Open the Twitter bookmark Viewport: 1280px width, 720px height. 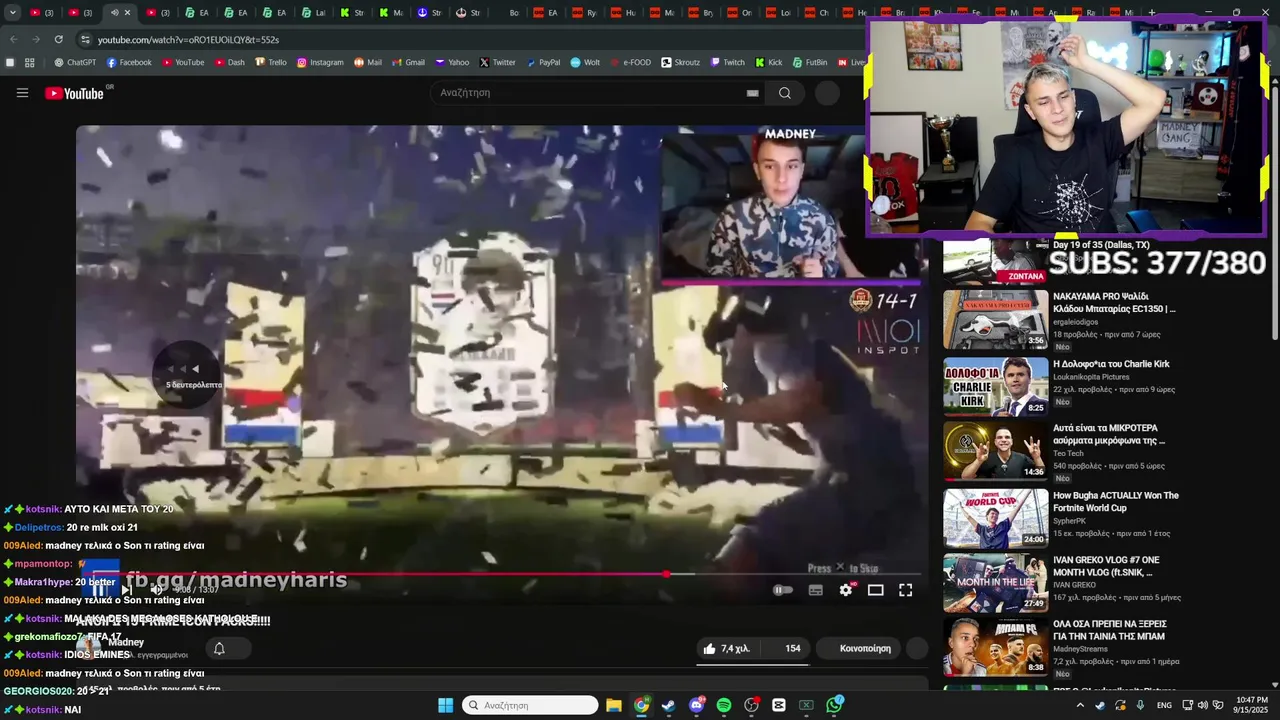click(x=498, y=62)
